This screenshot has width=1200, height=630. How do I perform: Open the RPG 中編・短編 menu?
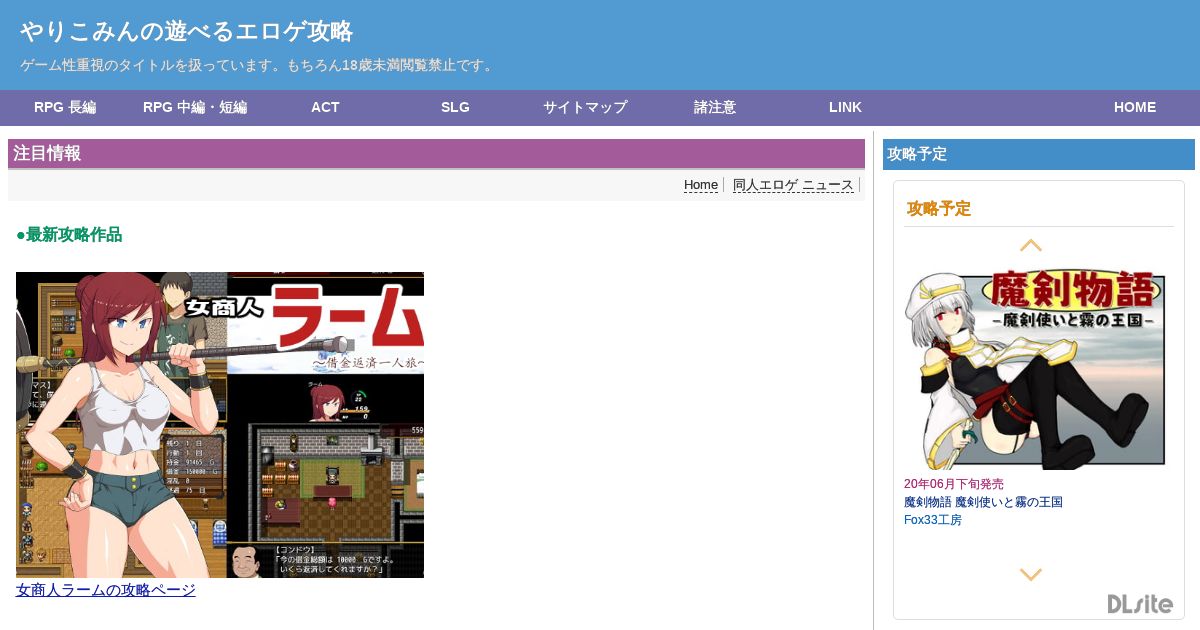click(x=195, y=107)
